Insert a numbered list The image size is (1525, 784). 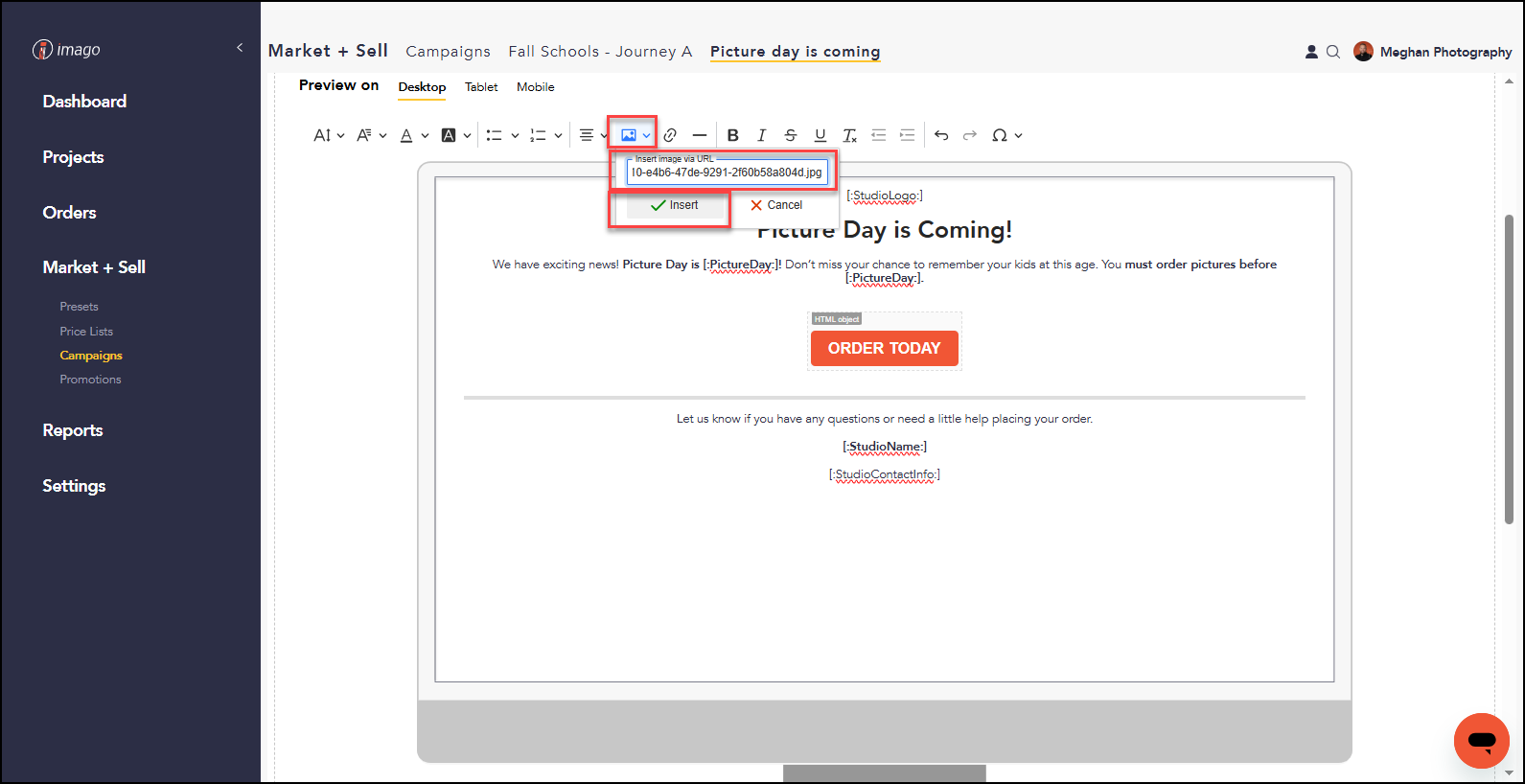(x=538, y=135)
